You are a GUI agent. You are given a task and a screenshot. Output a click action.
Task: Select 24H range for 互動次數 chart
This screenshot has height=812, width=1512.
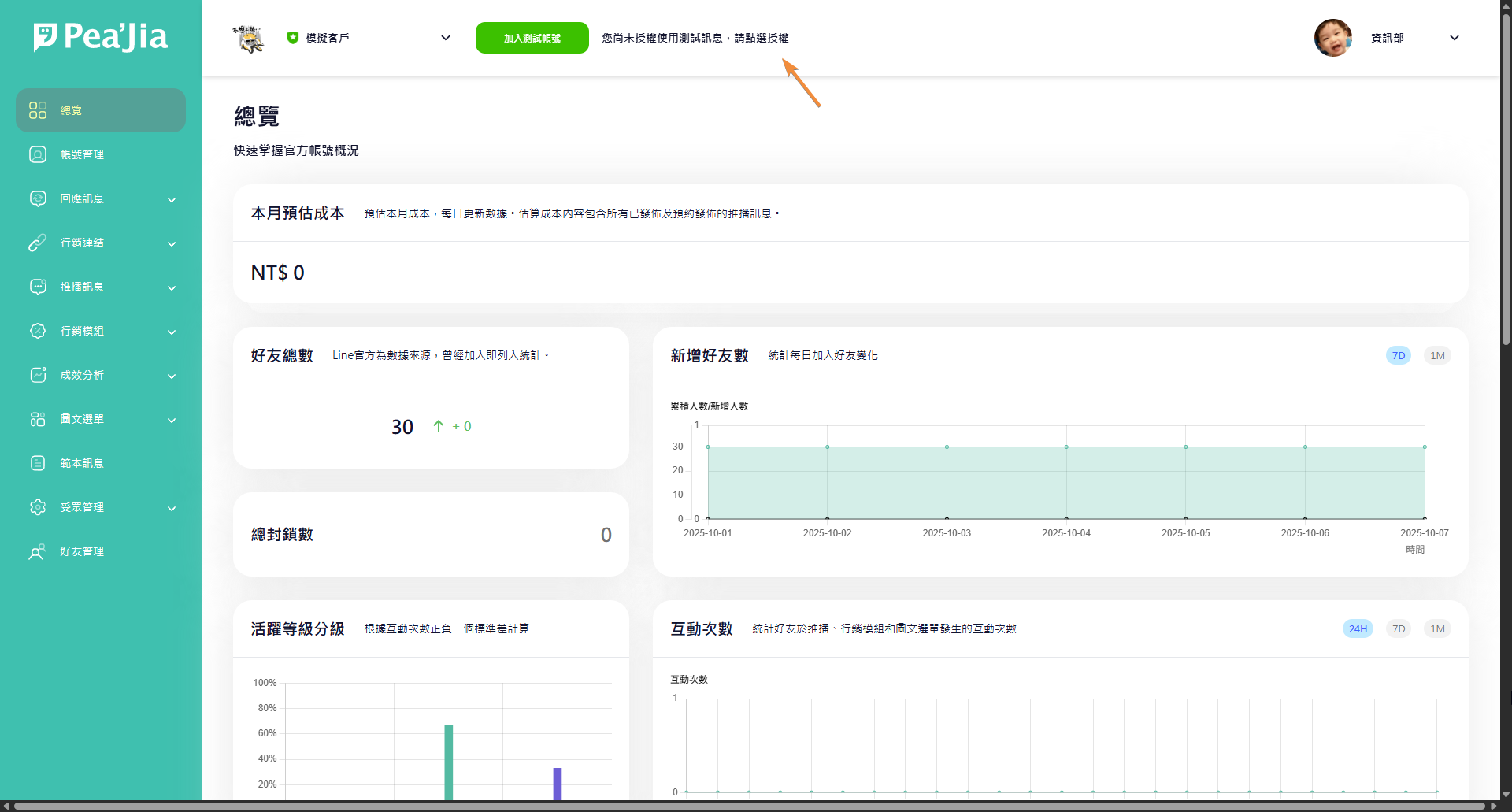(x=1357, y=628)
